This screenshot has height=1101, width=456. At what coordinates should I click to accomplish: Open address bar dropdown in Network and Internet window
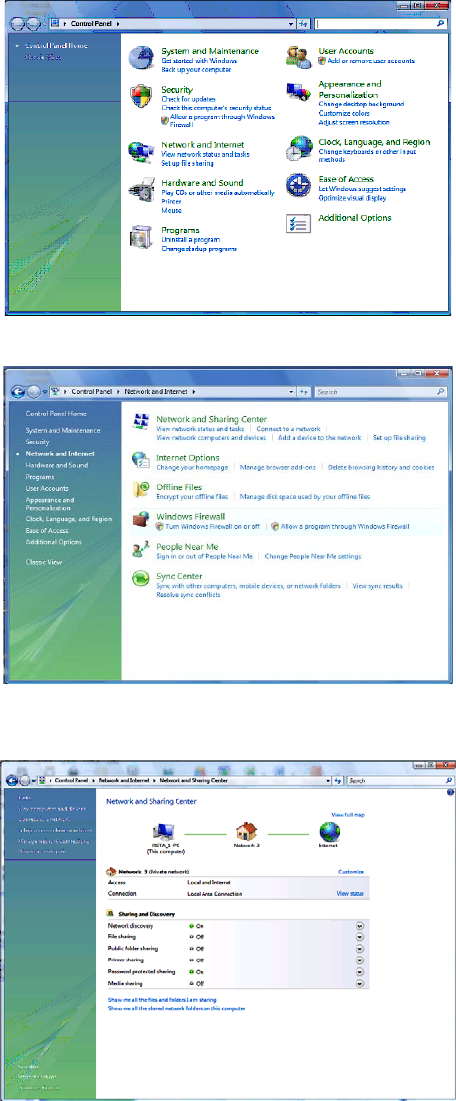pos(292,392)
